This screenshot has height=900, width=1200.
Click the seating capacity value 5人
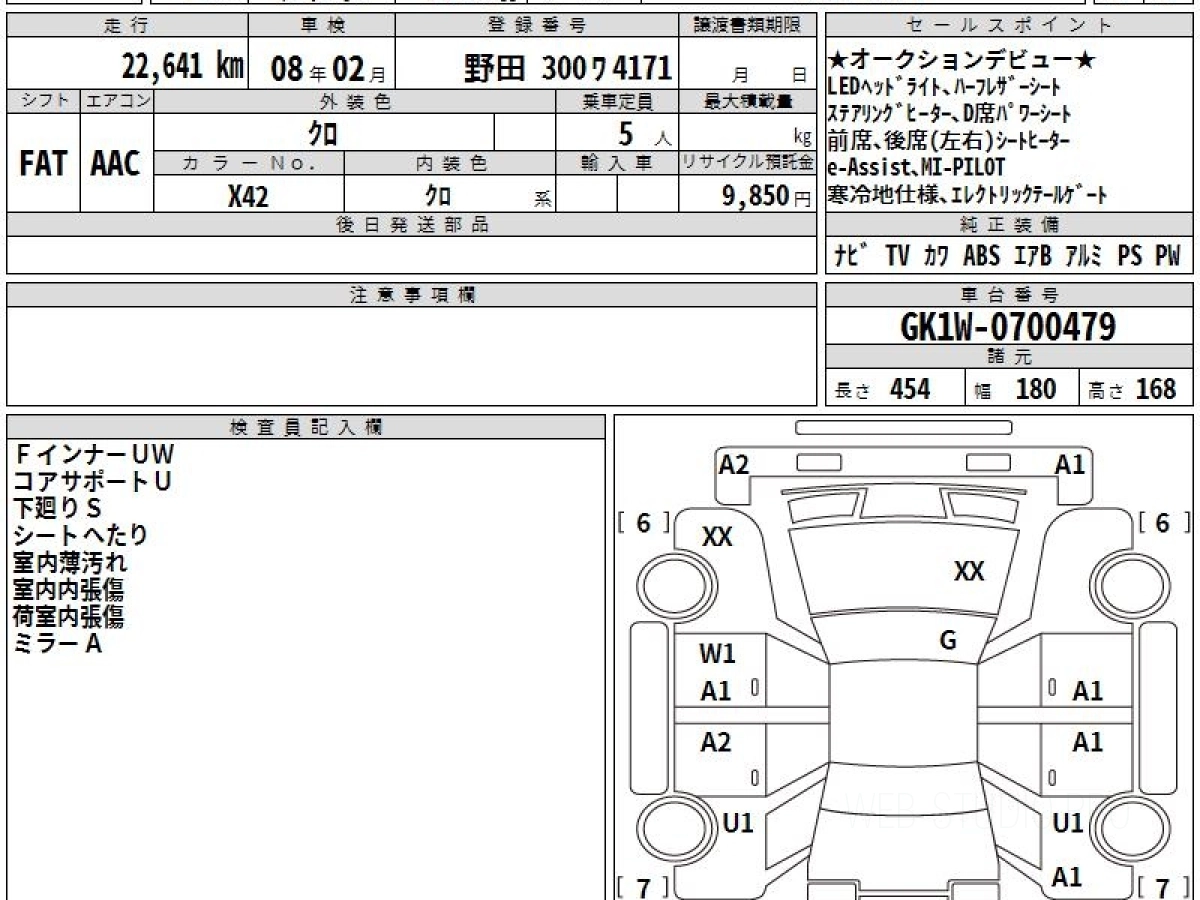tap(645, 134)
